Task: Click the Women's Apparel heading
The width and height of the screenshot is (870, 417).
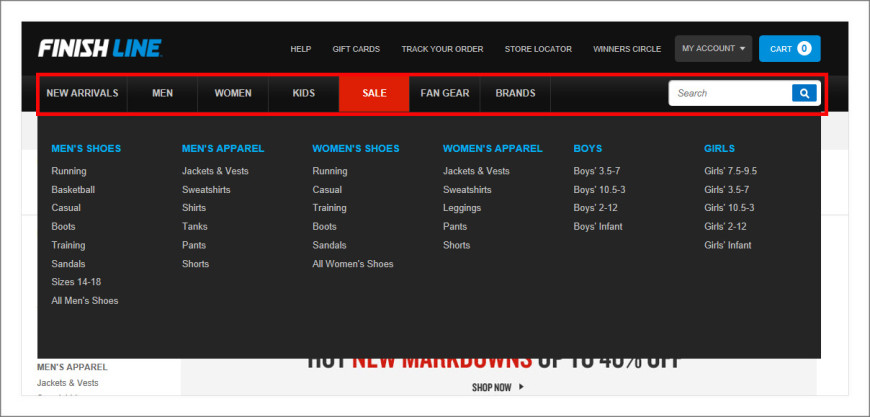Action: 493,149
